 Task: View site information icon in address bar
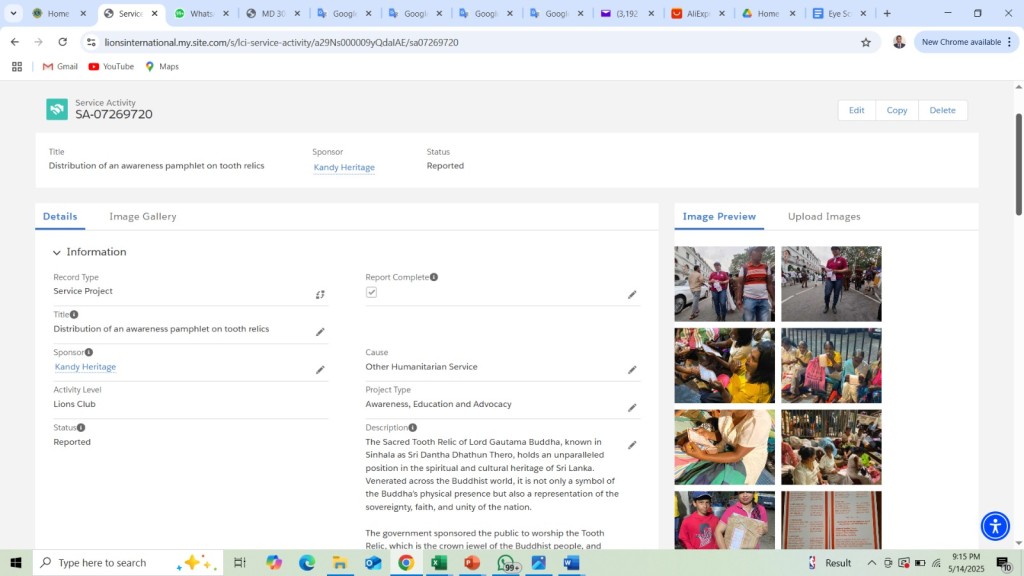(x=91, y=42)
